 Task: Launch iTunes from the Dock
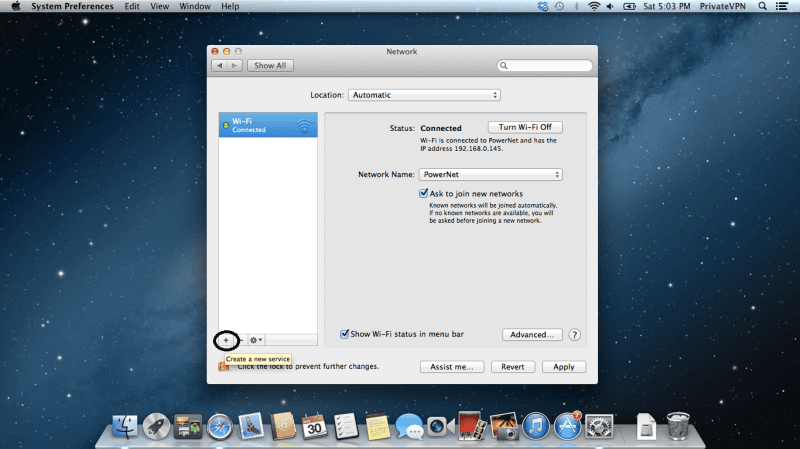(x=537, y=427)
